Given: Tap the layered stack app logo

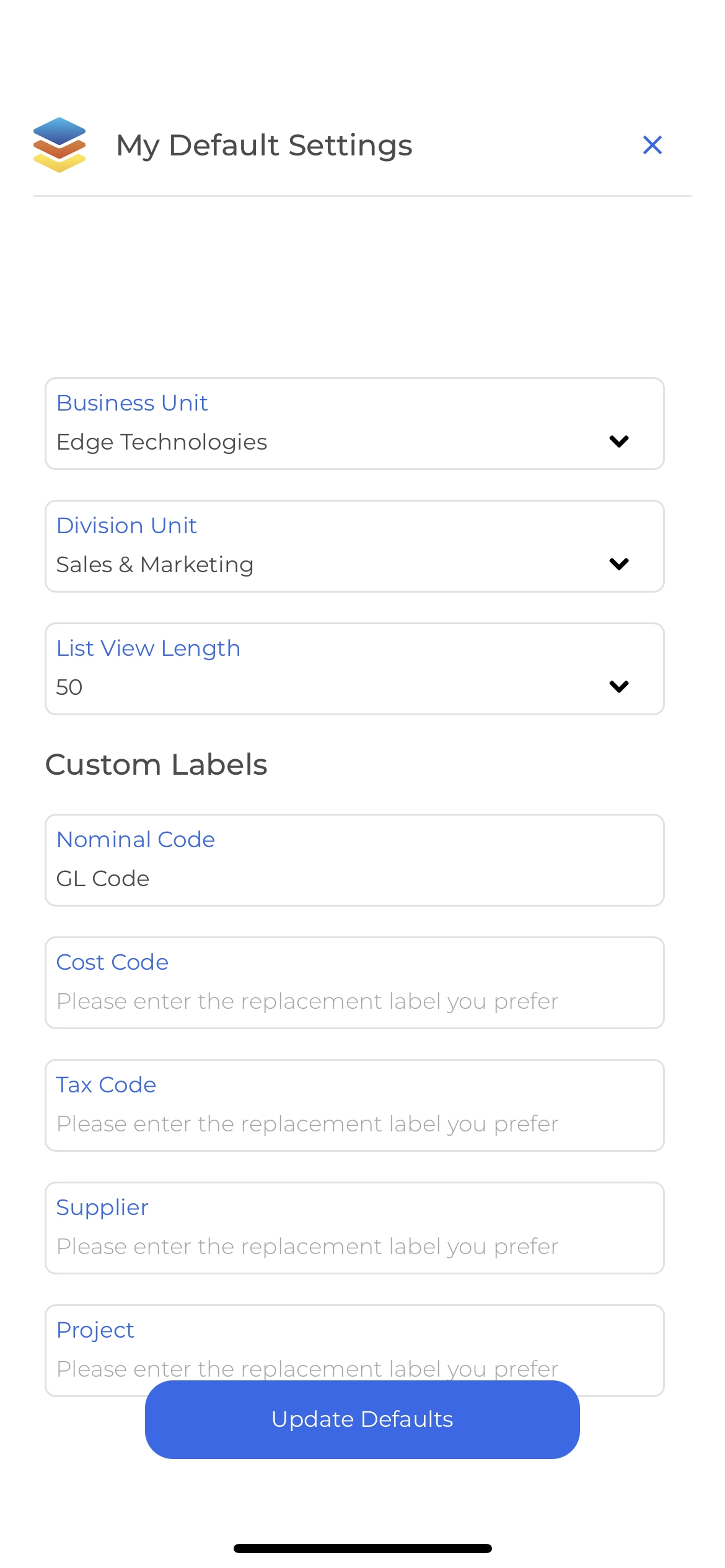Looking at the screenshot, I should [x=59, y=145].
